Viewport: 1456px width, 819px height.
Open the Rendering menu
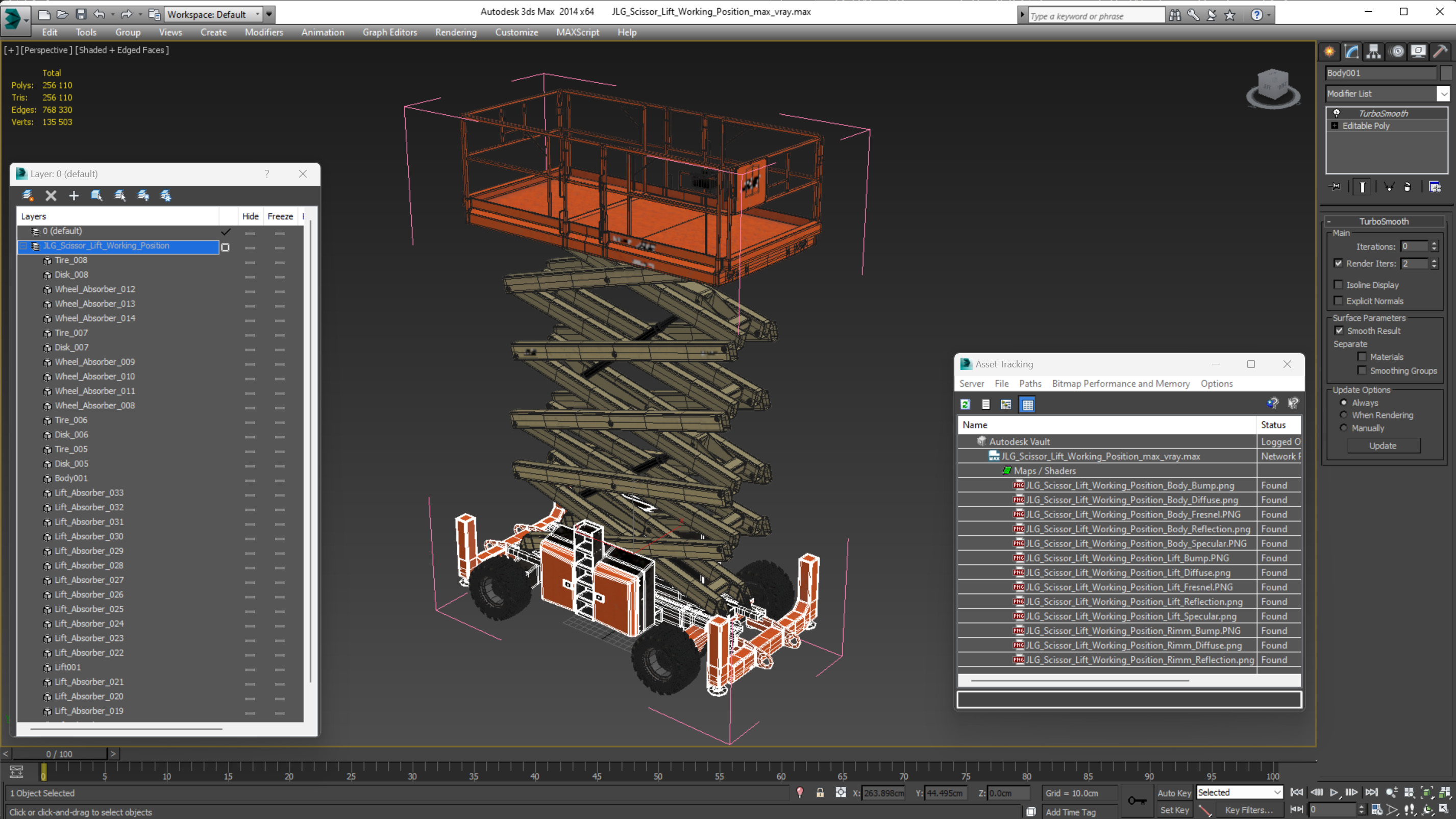(456, 32)
